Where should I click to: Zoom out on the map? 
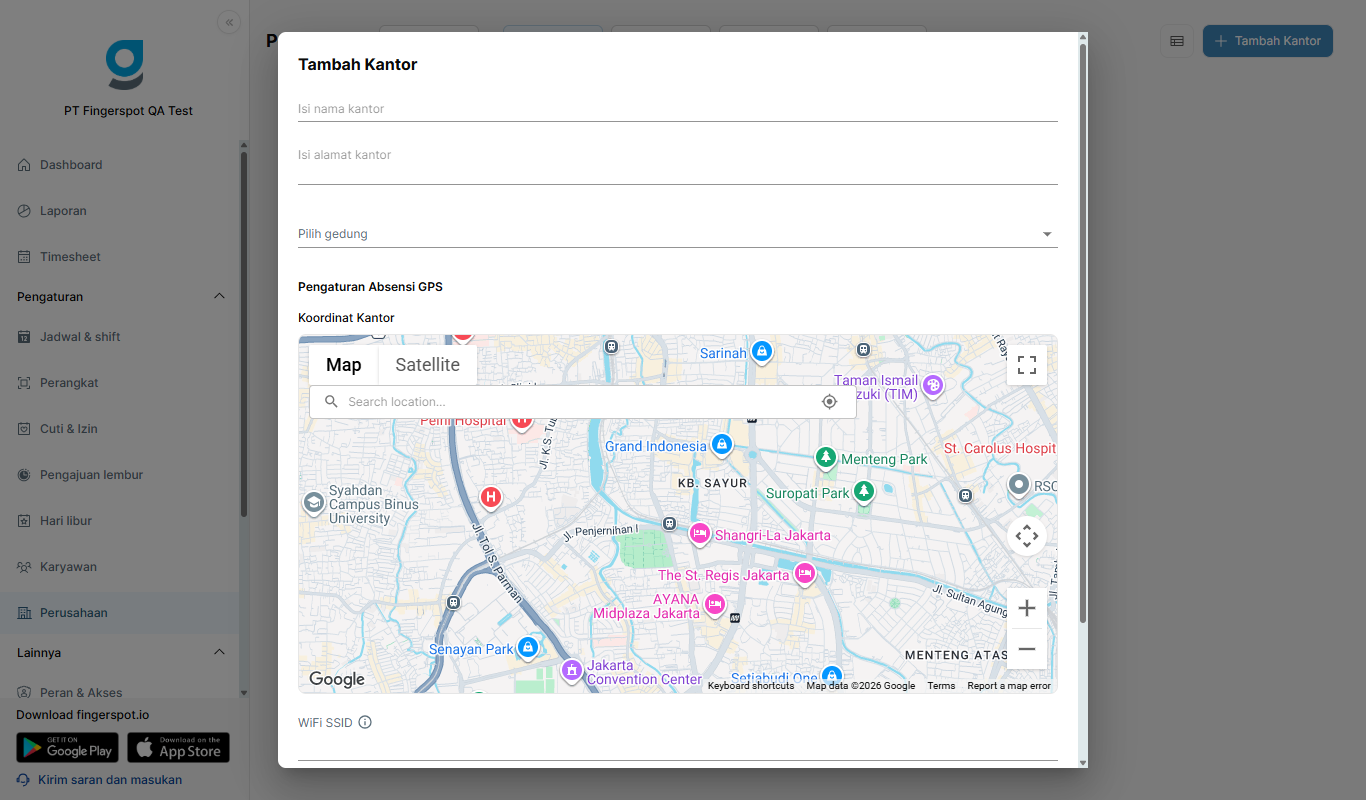pos(1027,649)
